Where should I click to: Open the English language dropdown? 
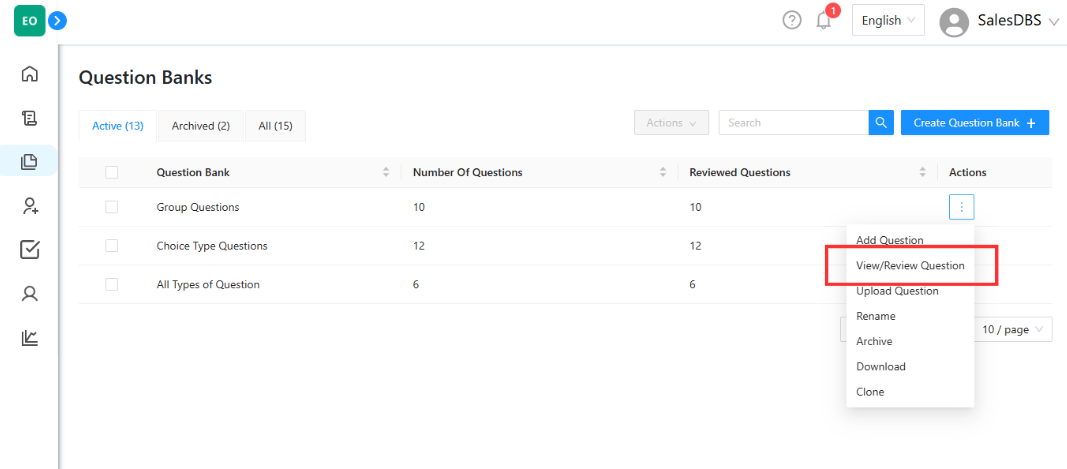(x=887, y=20)
